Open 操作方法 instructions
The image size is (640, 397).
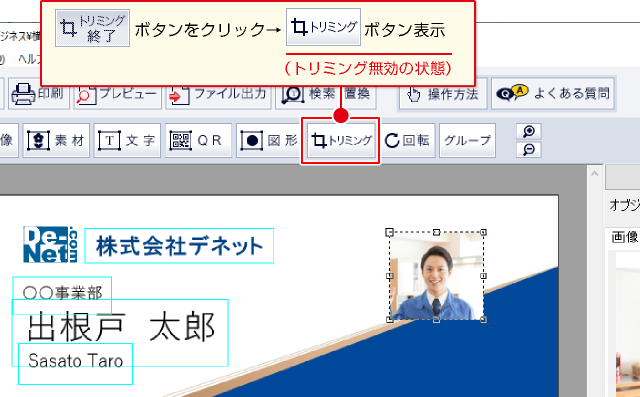443,94
